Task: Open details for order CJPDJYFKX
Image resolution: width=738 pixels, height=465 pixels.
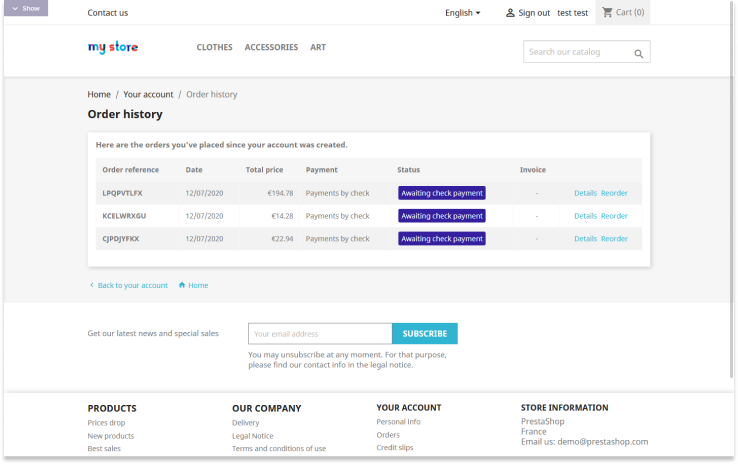Action: [x=585, y=239]
